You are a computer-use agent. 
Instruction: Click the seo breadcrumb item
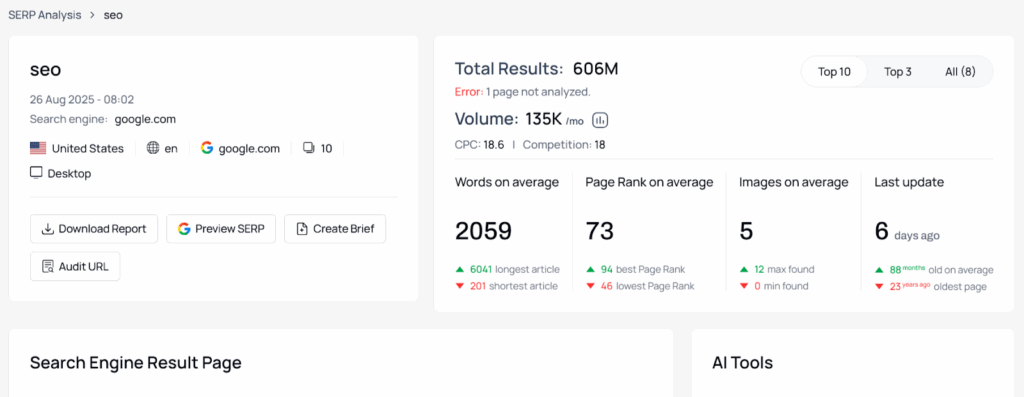(x=113, y=15)
